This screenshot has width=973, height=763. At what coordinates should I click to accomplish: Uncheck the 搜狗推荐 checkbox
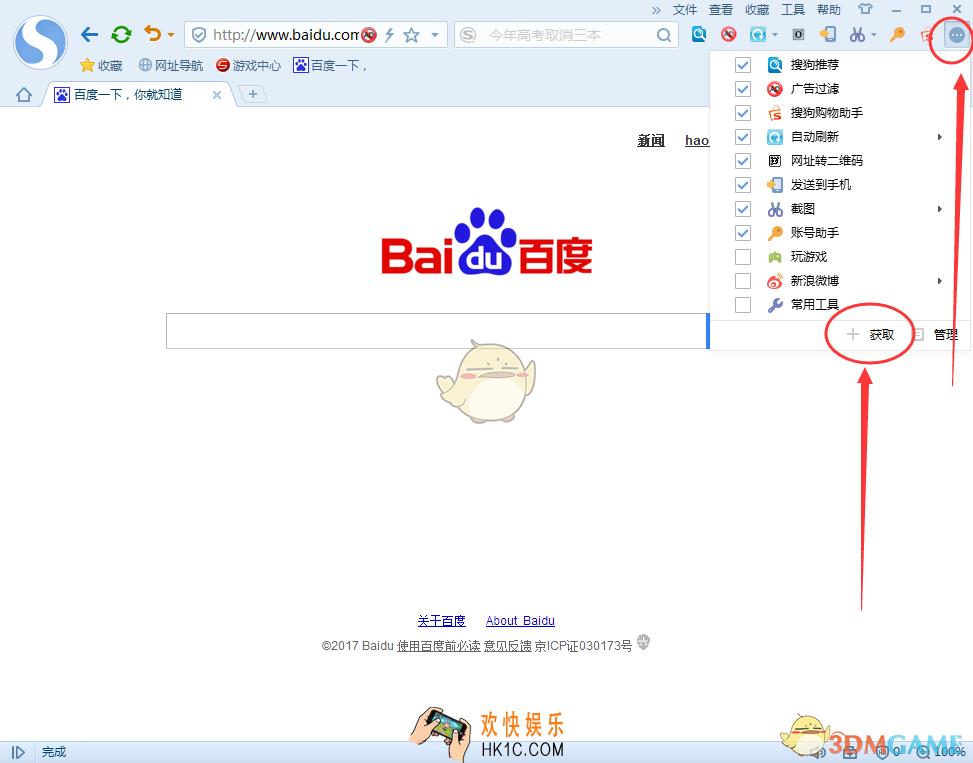coord(743,65)
